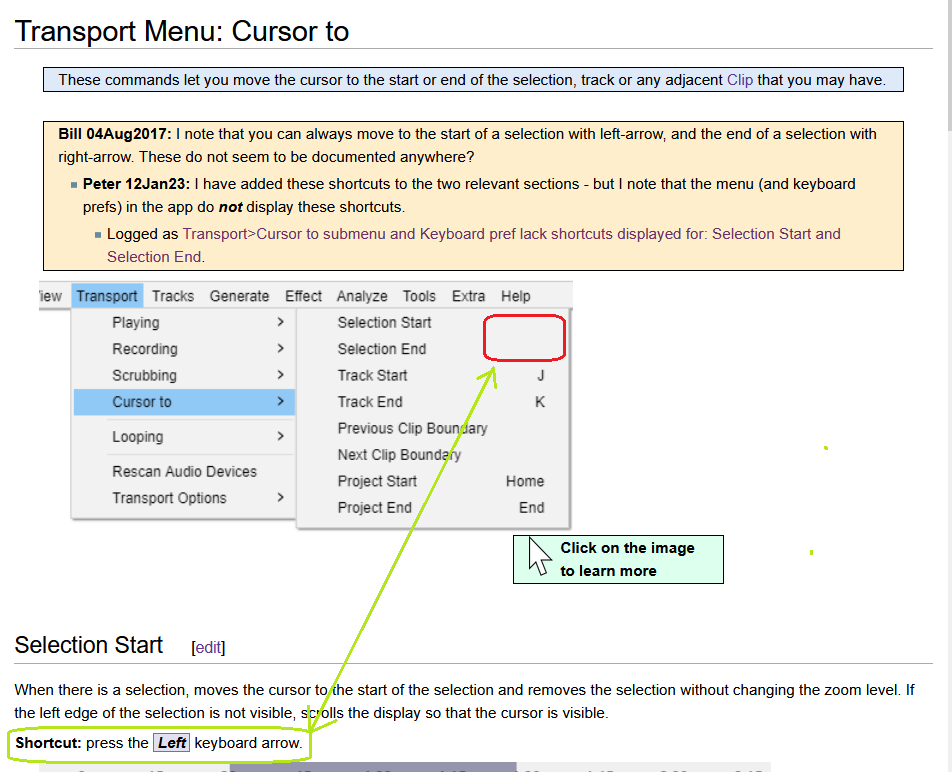Image resolution: width=952 pixels, height=772 pixels.
Task: Click the Analyze menu heading
Action: coord(362,296)
